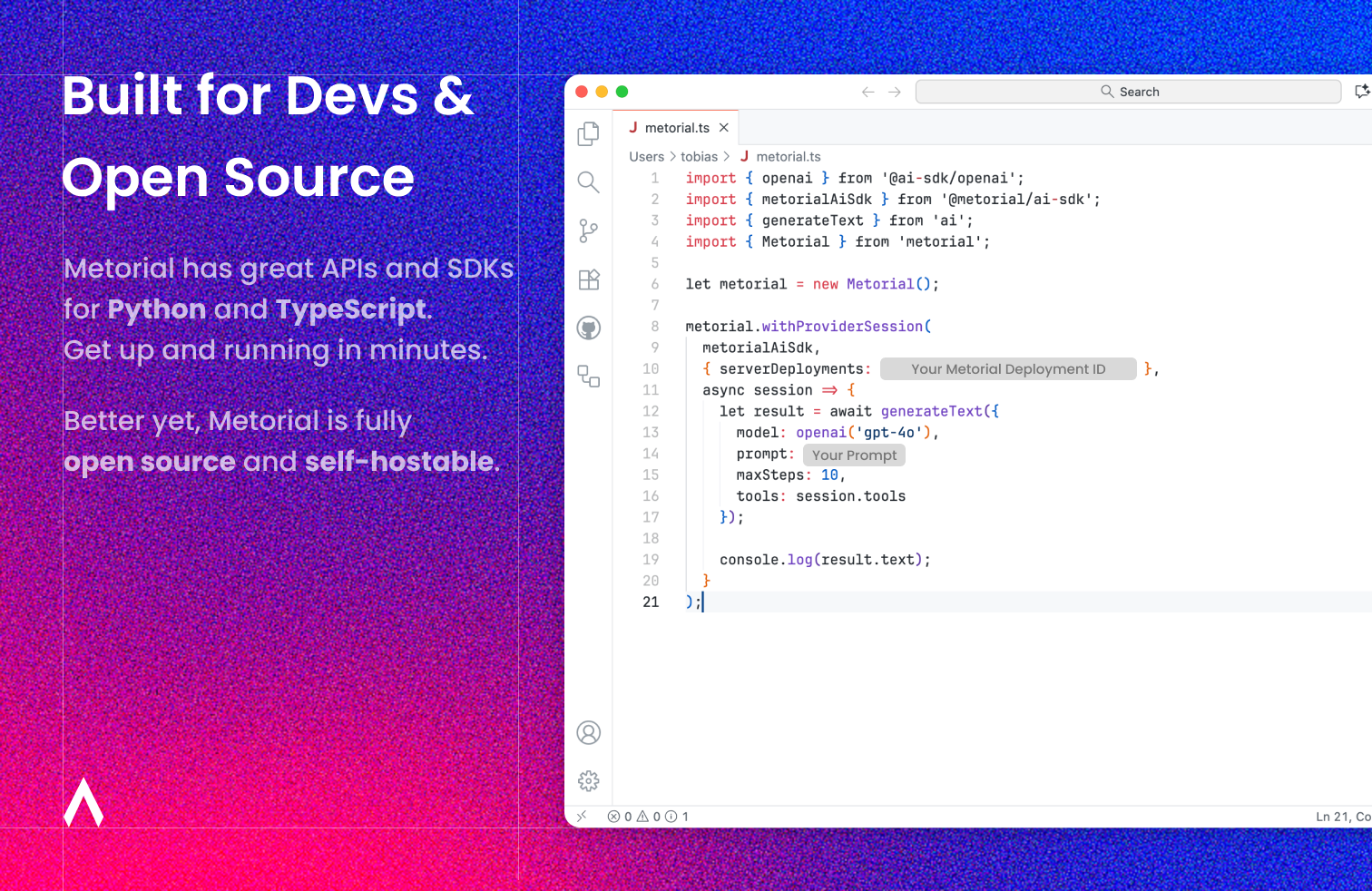Click the Metorial logo mark at bottom left
The image size is (1372, 891).
[x=83, y=802]
